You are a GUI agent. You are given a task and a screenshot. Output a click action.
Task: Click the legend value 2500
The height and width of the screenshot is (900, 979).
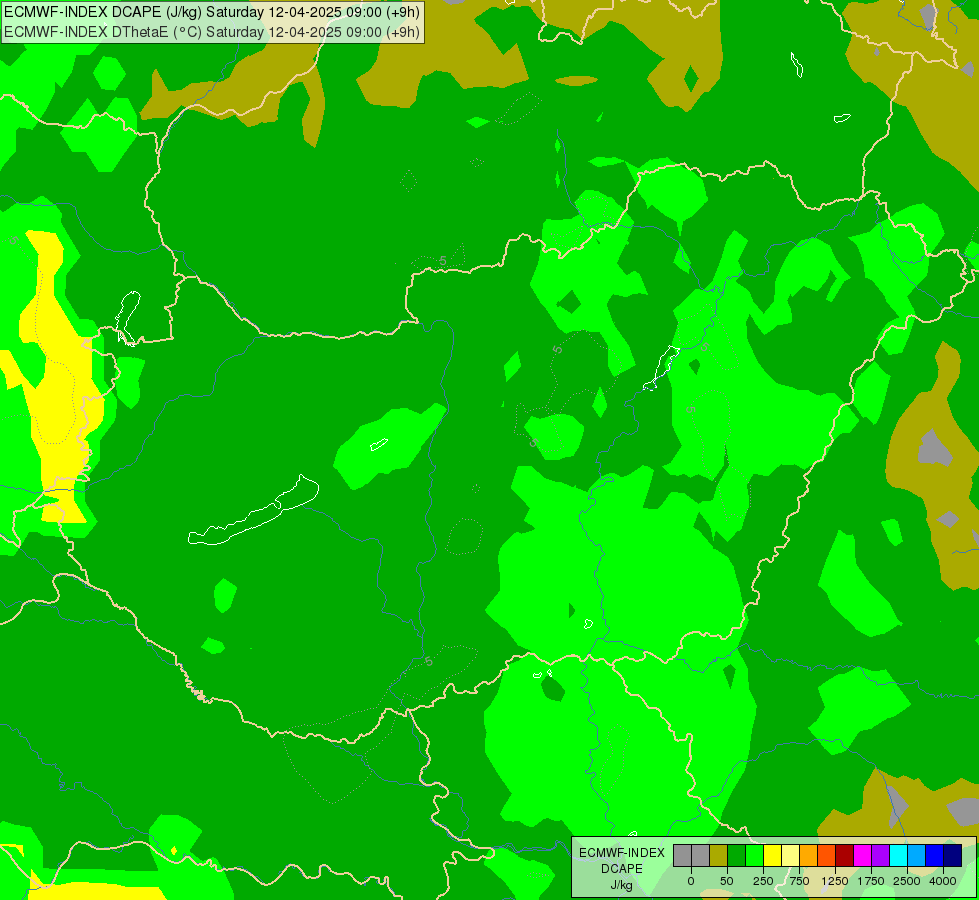(x=907, y=881)
